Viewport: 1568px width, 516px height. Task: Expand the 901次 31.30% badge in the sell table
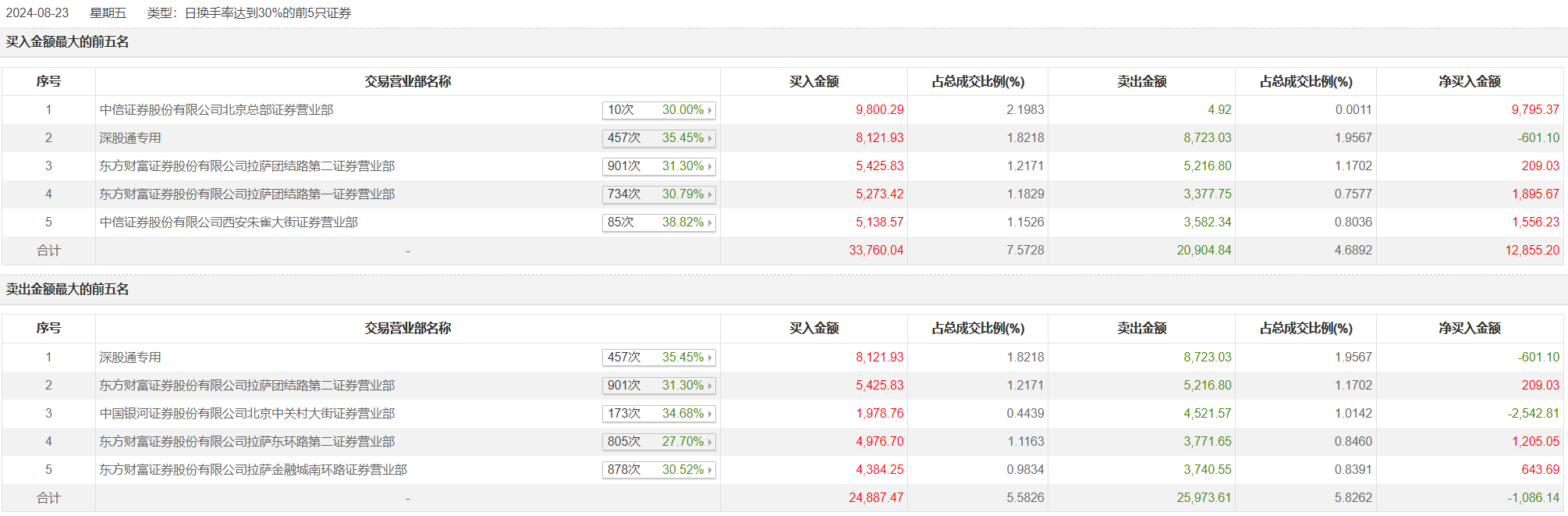(x=658, y=386)
